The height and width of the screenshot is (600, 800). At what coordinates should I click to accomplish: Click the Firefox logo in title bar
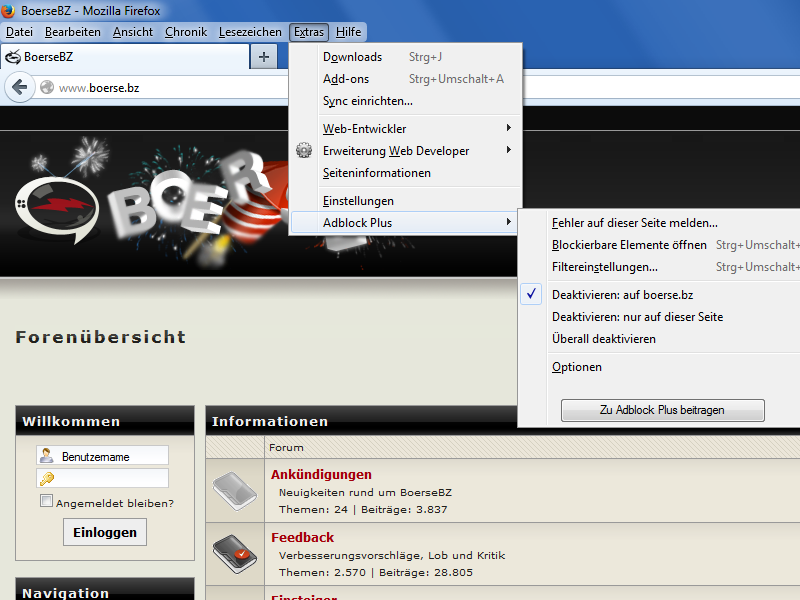10,10
